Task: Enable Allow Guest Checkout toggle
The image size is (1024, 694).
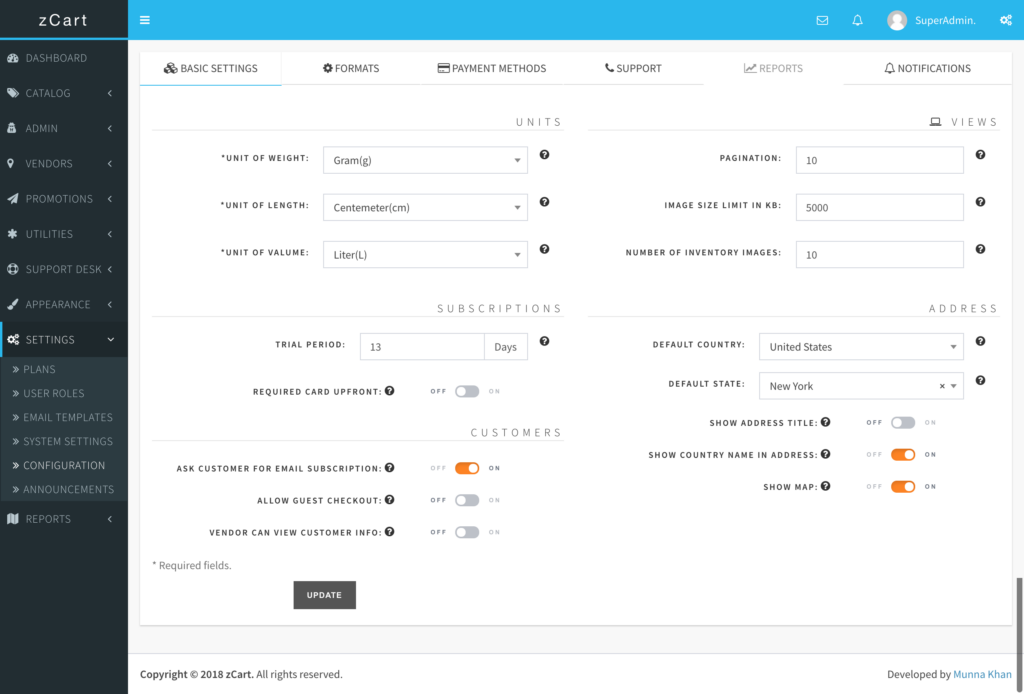Action: coord(467,500)
